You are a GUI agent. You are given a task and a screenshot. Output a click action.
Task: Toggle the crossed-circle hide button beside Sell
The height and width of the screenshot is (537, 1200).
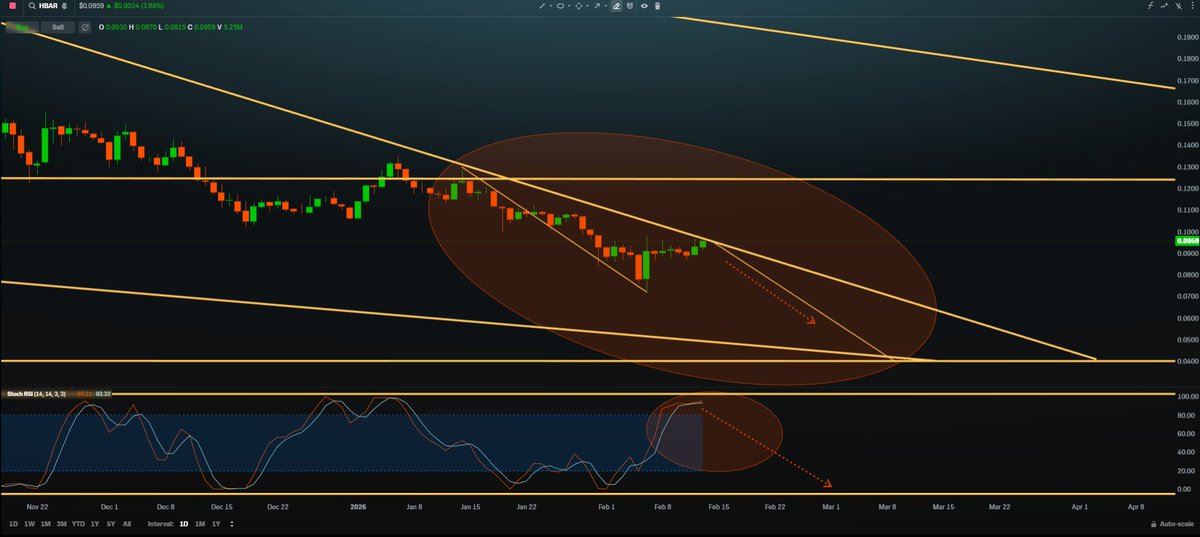tap(85, 26)
